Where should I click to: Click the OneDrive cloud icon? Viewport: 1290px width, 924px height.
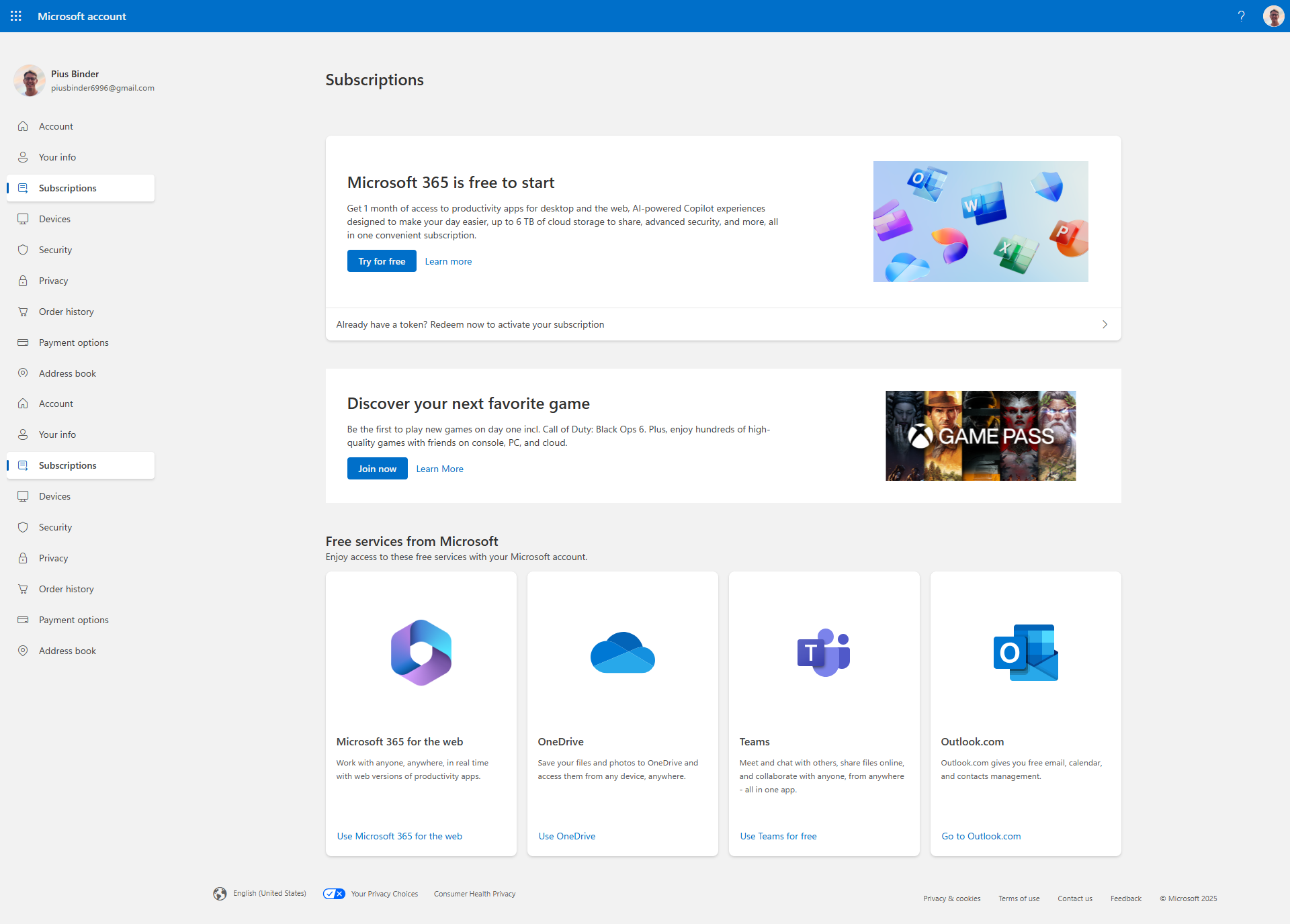(622, 652)
